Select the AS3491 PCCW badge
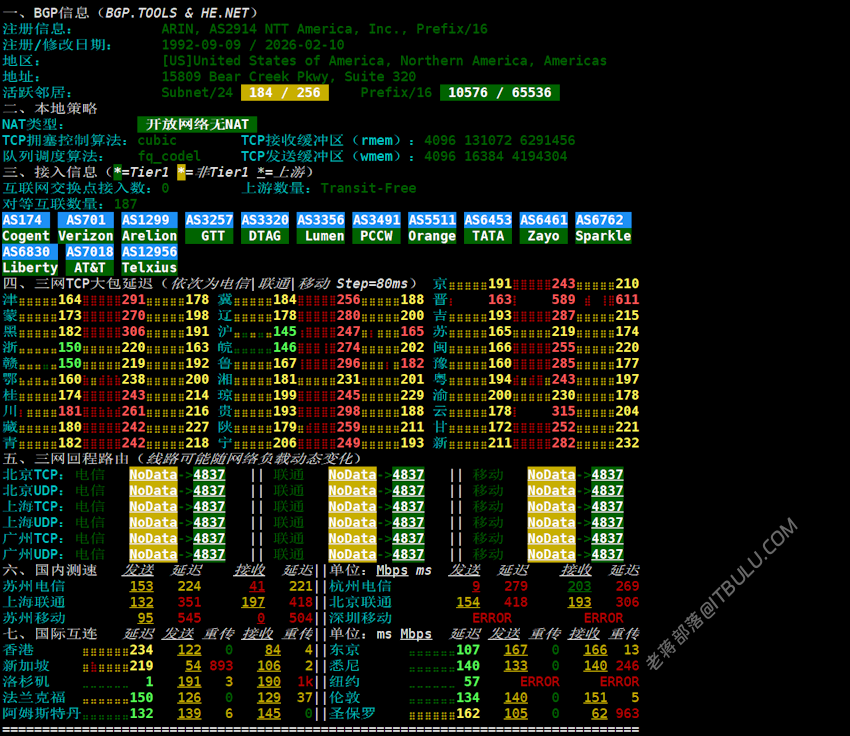This screenshot has height=736, width=850. [x=377, y=228]
